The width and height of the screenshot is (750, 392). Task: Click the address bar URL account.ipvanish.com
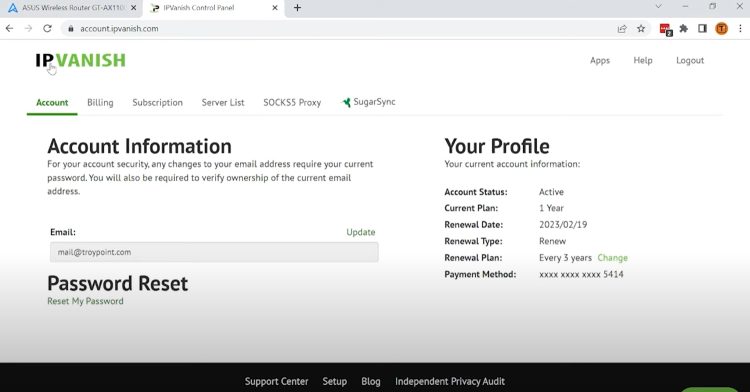coord(119,29)
